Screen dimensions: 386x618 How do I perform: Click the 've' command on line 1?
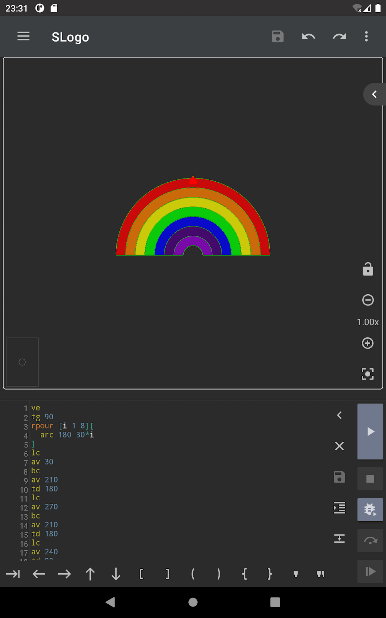[x=35, y=408]
